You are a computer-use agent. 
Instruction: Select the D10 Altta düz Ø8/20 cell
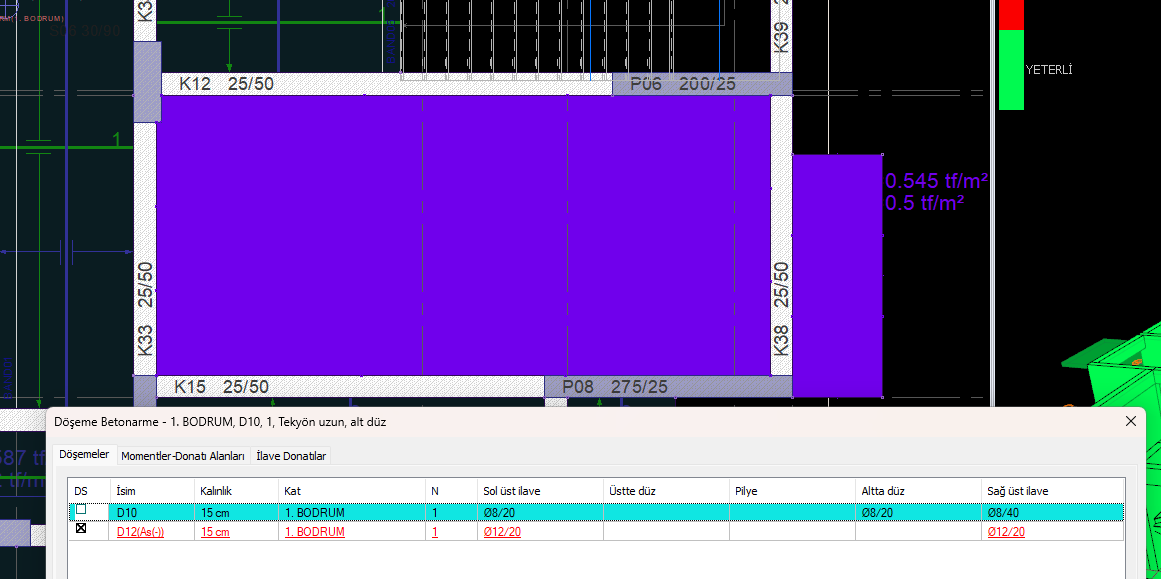pyautogui.click(x=878, y=513)
